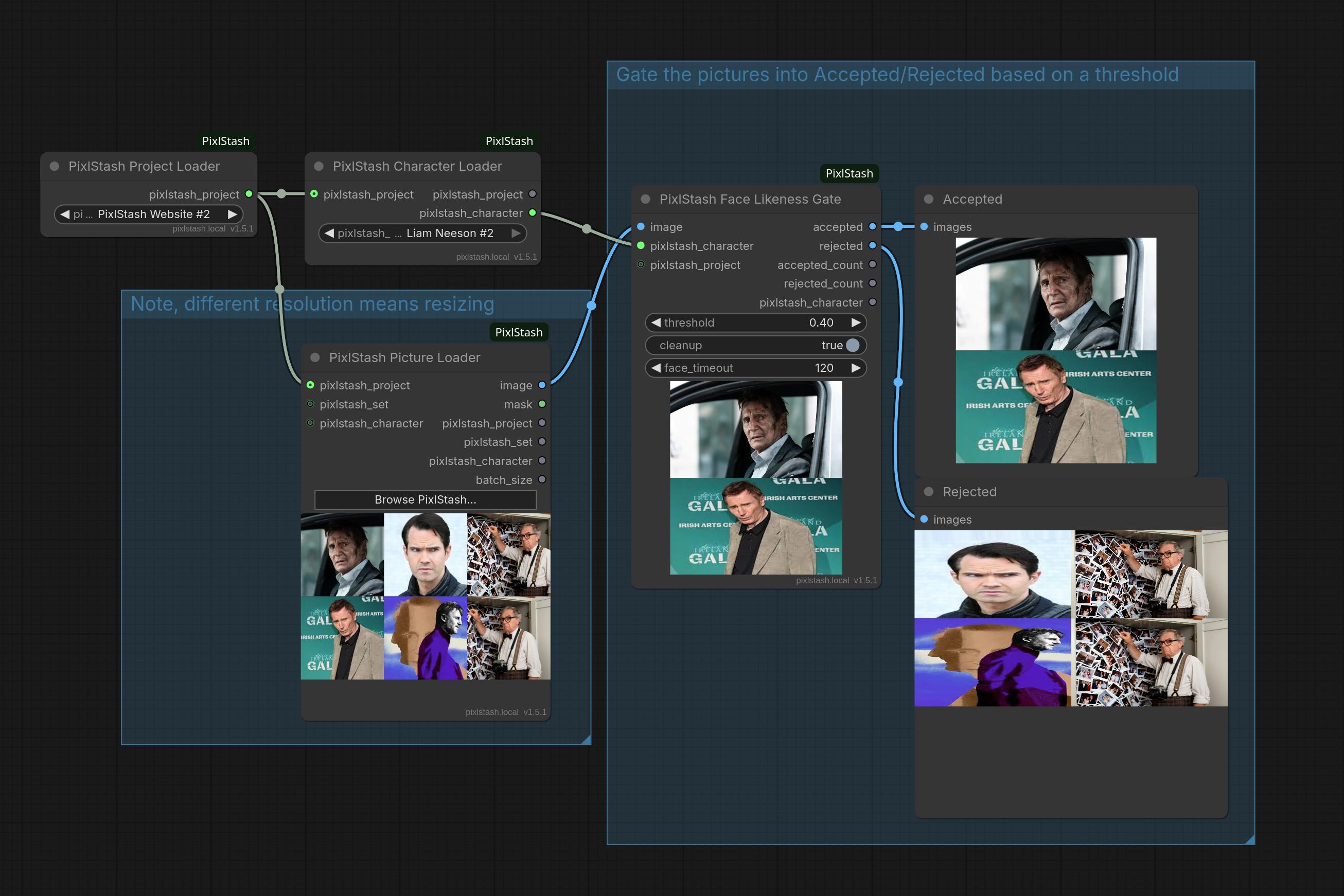Click Picture Loader pixlstash_set output socket
The width and height of the screenshot is (1344, 896).
pyautogui.click(x=542, y=442)
